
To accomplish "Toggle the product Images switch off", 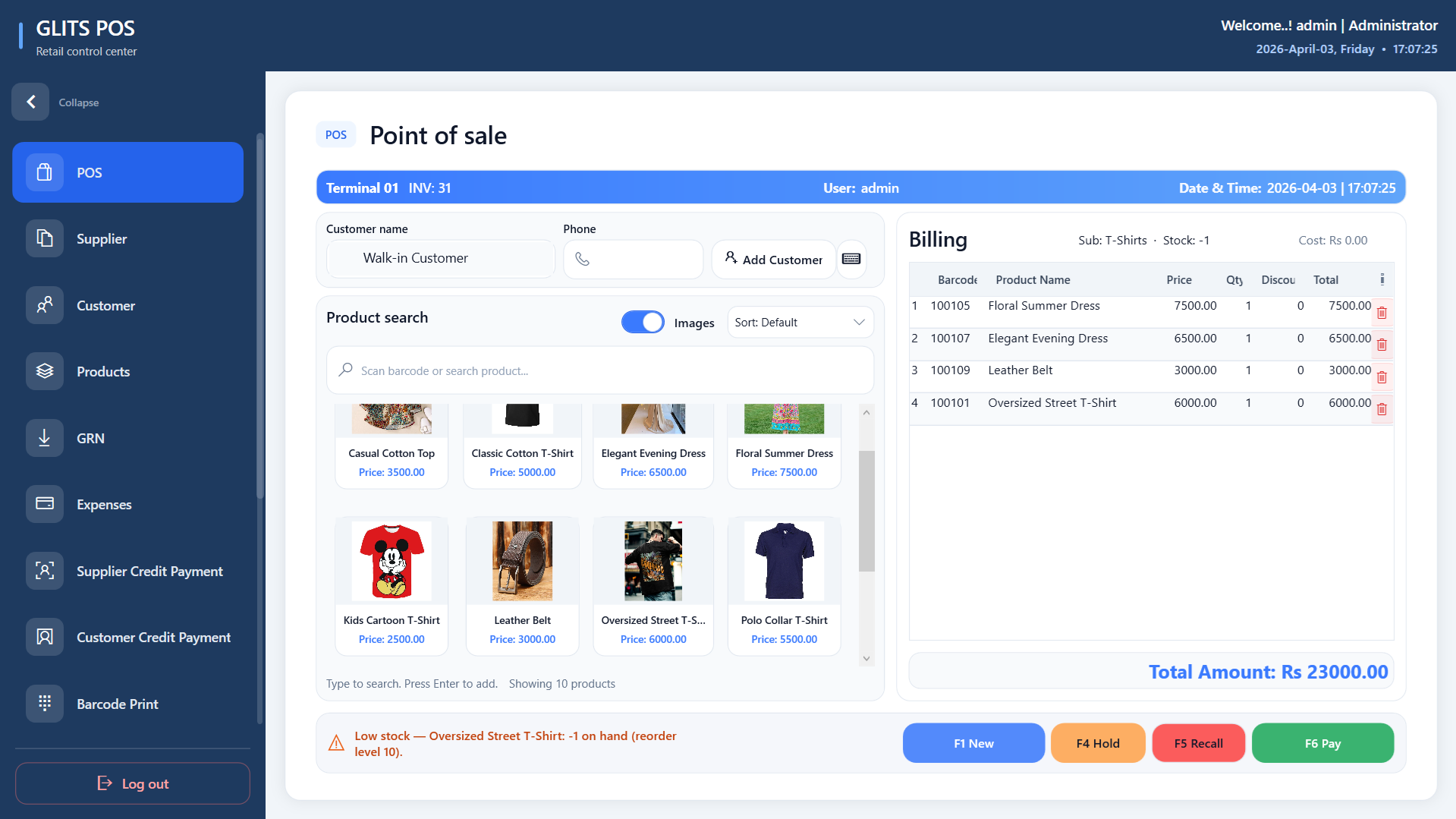I will pos(643,323).
